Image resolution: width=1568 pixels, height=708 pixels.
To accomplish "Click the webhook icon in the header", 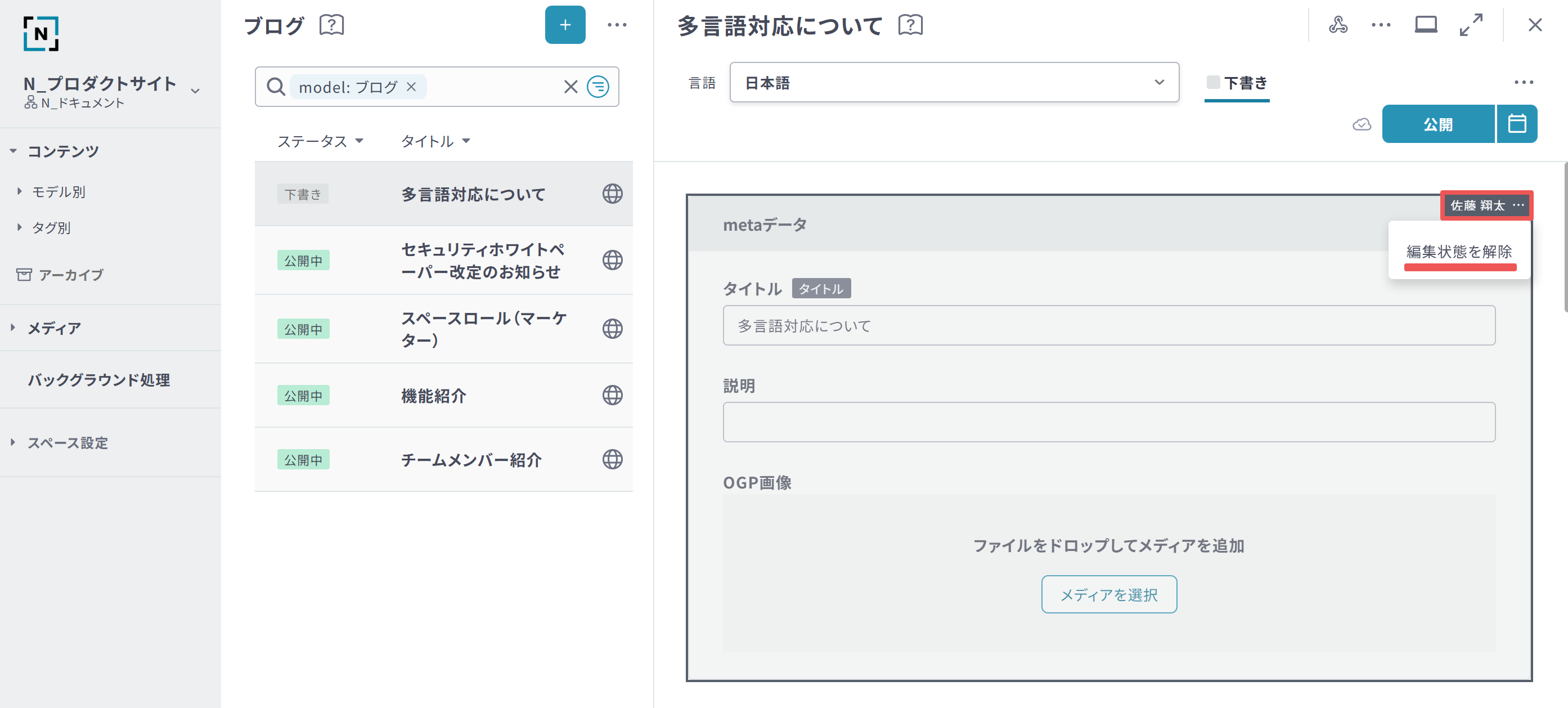I will [x=1337, y=25].
